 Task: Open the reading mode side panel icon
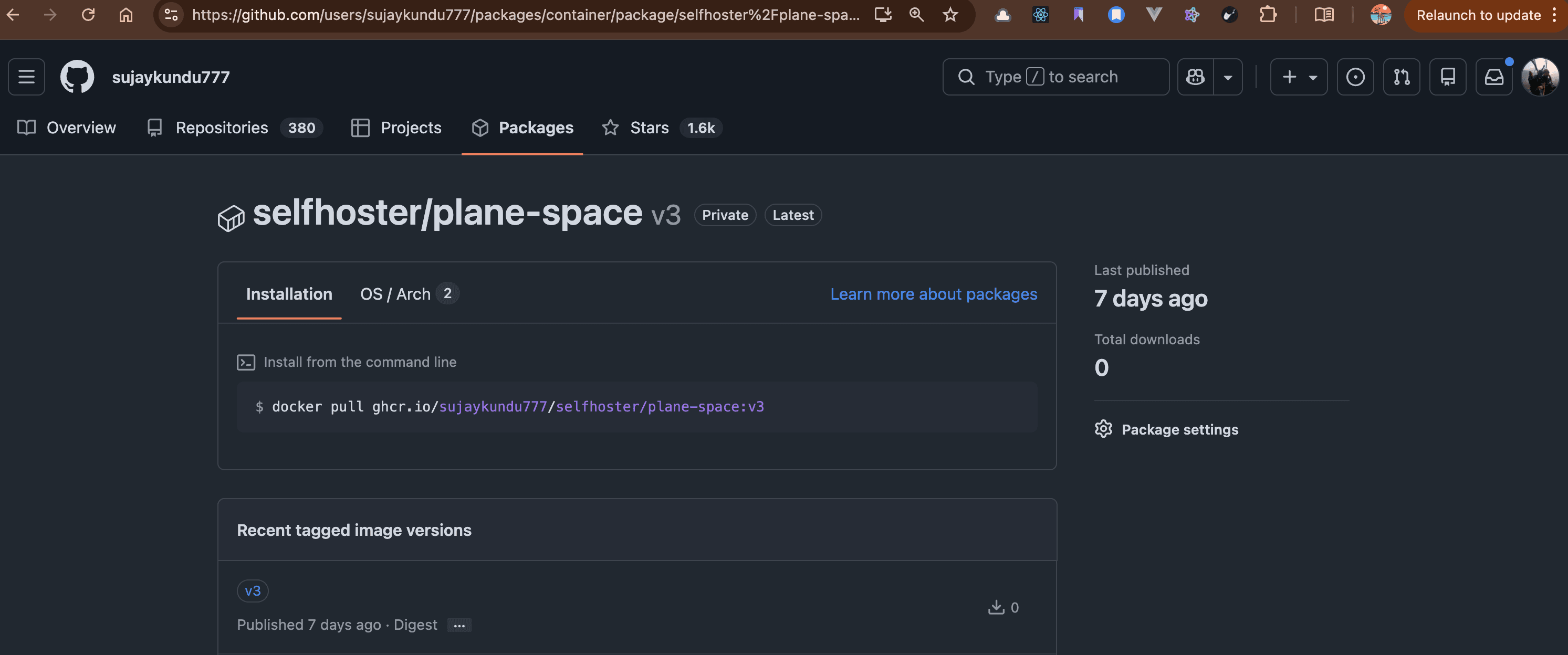[1324, 15]
